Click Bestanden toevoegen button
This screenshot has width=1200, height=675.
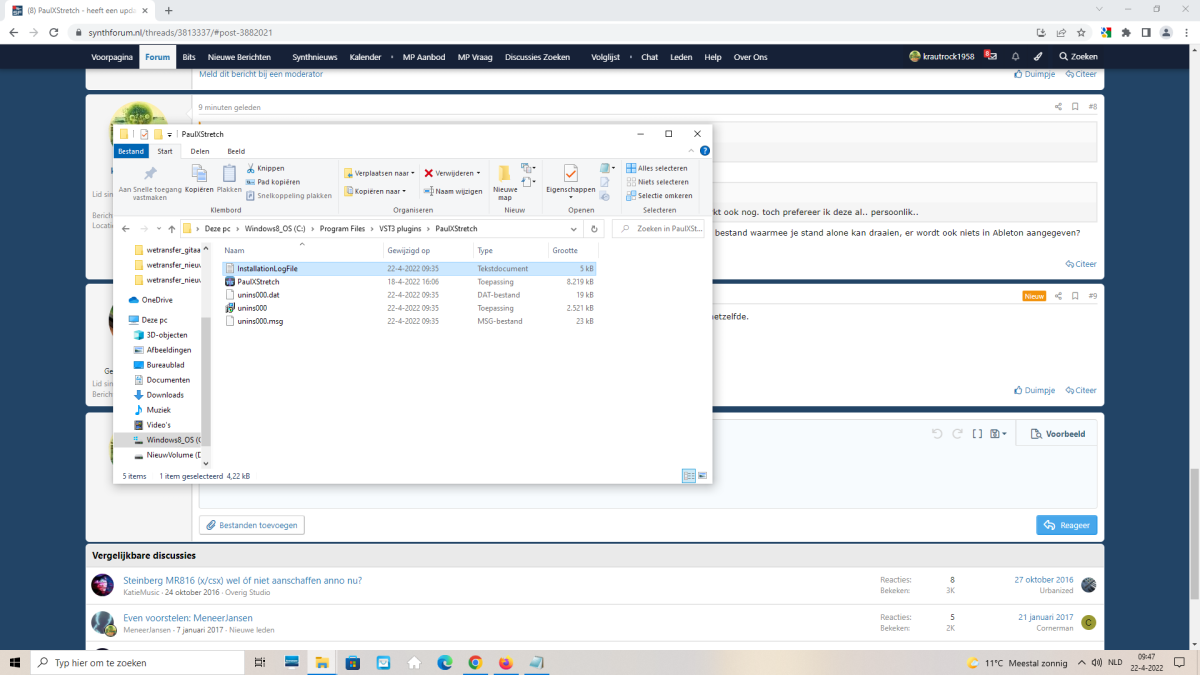point(252,525)
